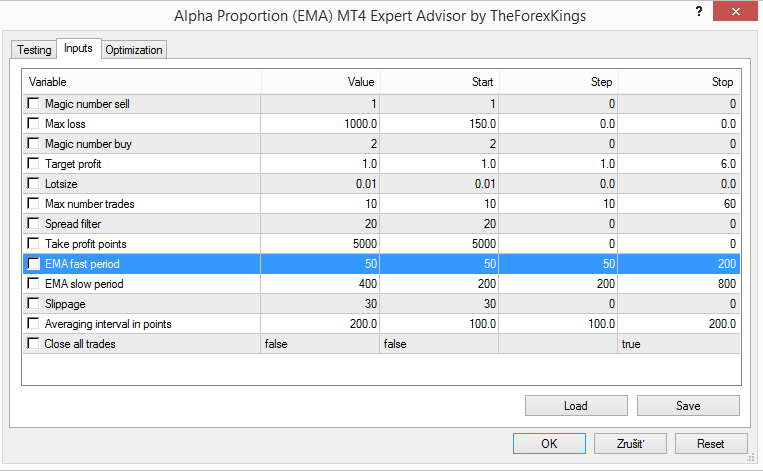Enable the Close all trades checkbox
763x471 pixels.
(33, 344)
